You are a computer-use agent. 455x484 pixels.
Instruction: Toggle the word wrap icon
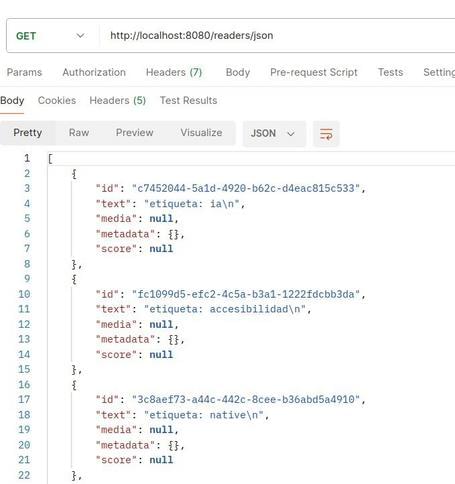pos(326,134)
